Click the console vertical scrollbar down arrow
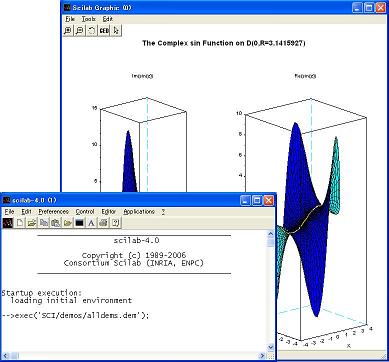The height and width of the screenshot is (362, 389). pos(271,347)
